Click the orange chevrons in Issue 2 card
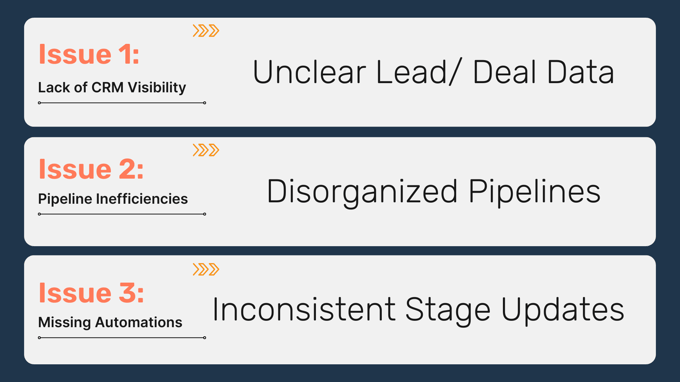This screenshot has height=382, width=680. pyautogui.click(x=206, y=150)
